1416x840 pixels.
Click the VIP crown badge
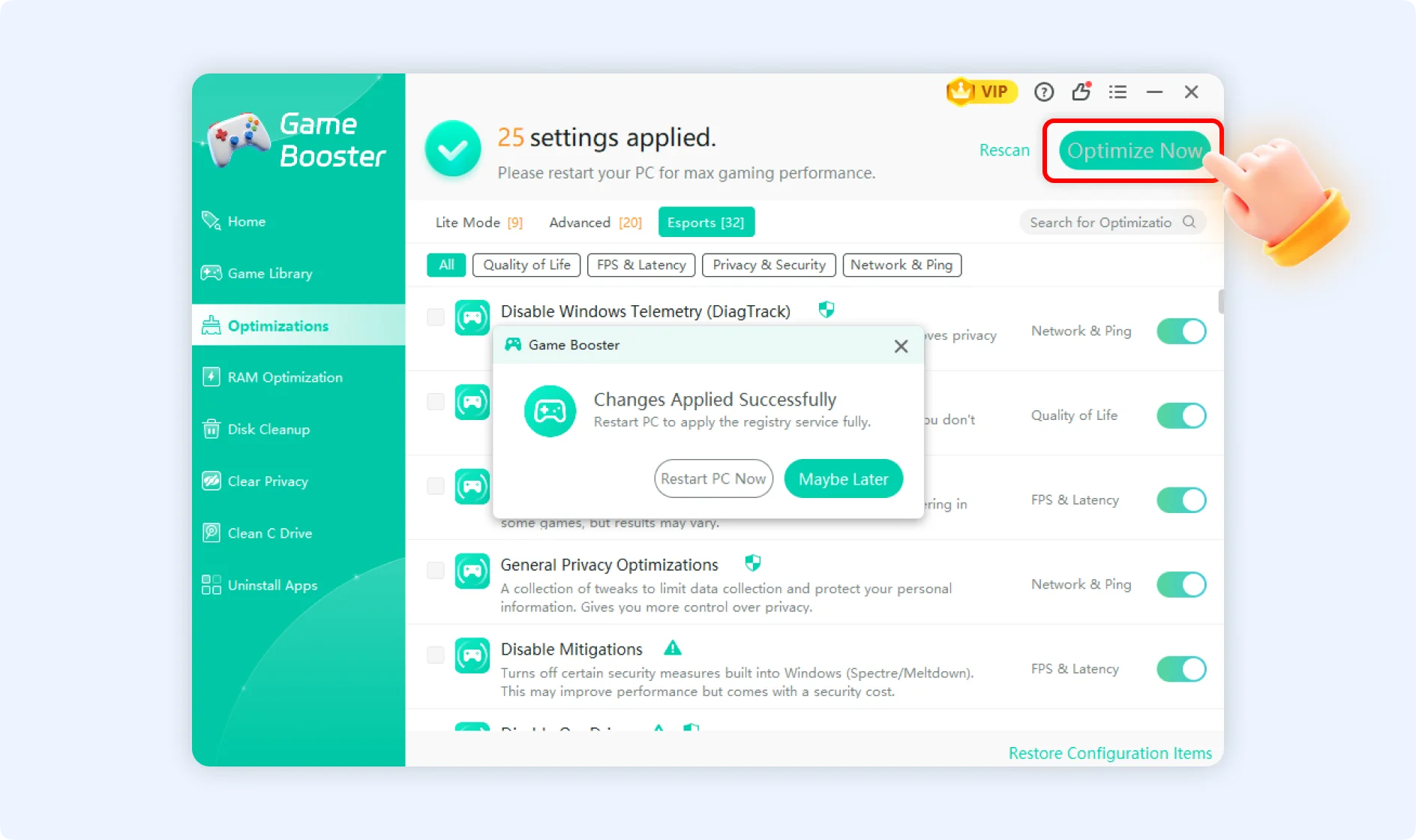point(981,91)
